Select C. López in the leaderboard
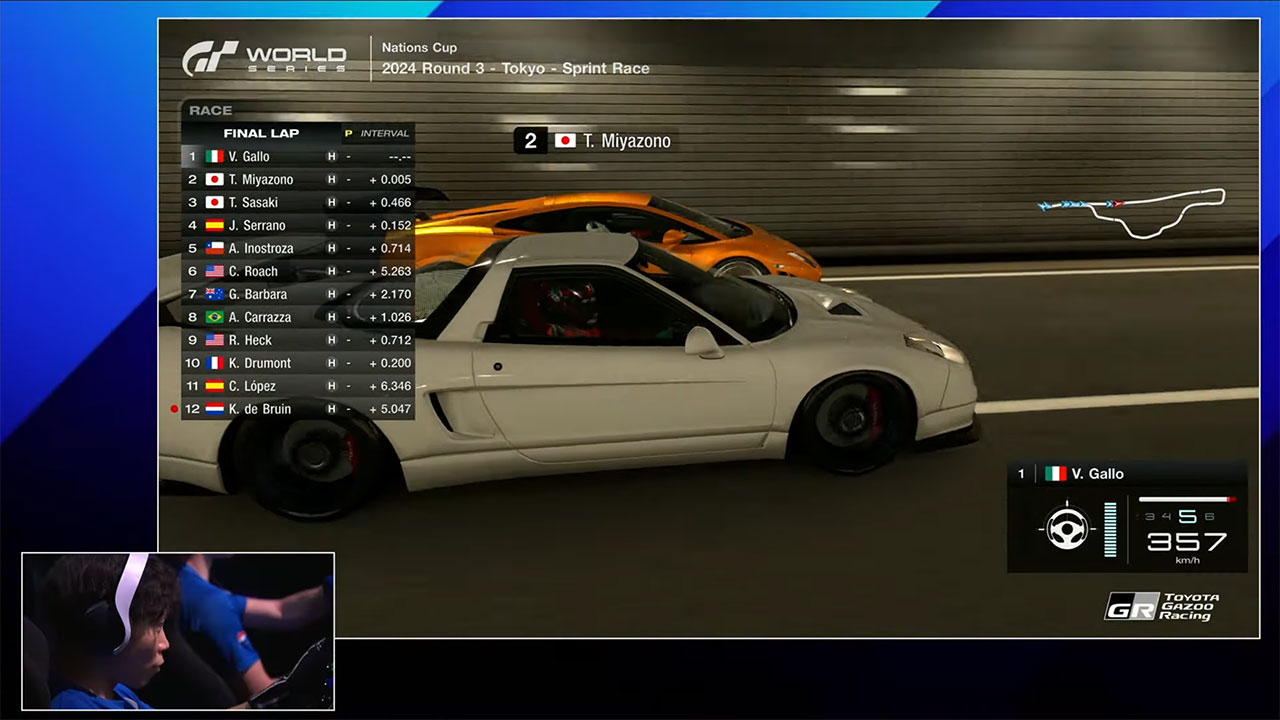 (253, 387)
